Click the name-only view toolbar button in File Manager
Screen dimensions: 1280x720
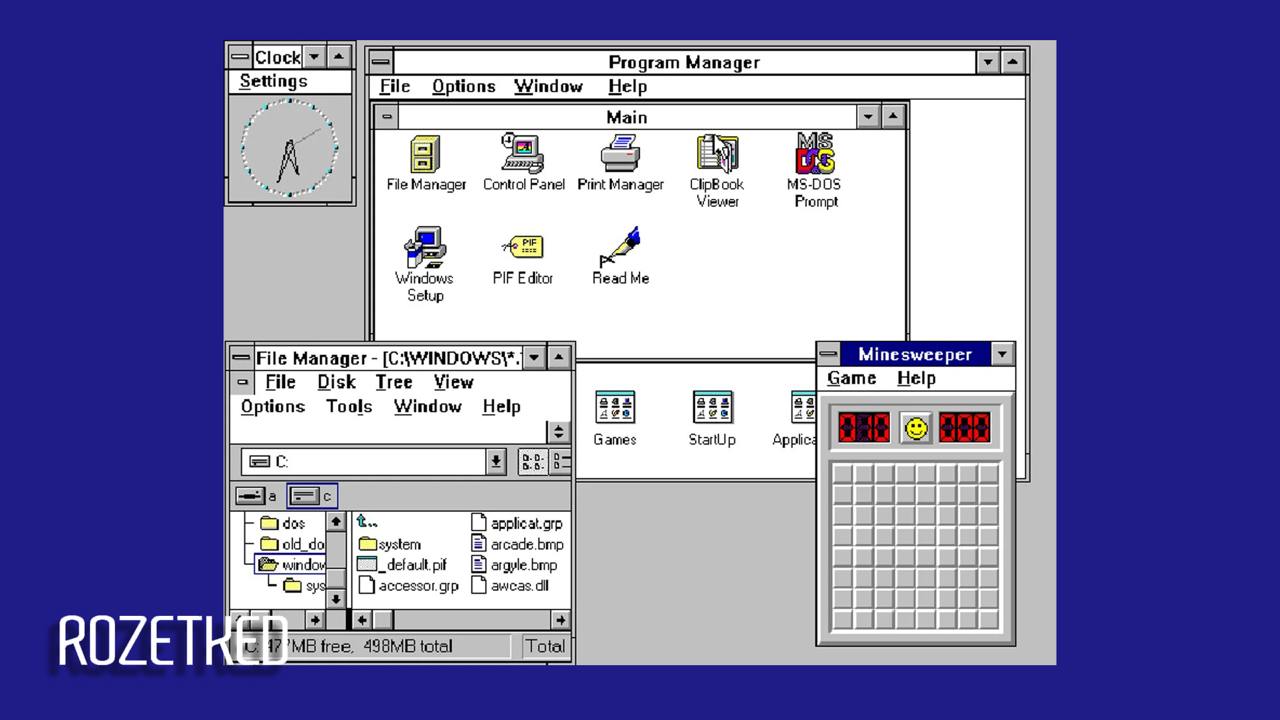click(532, 462)
